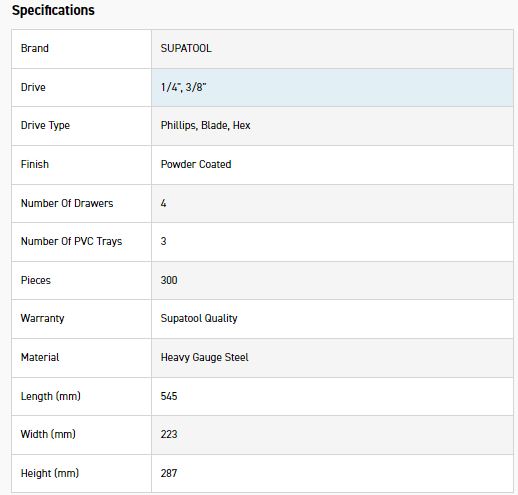Select the Width (mm) value 223
The height and width of the screenshot is (495, 518).
(169, 434)
